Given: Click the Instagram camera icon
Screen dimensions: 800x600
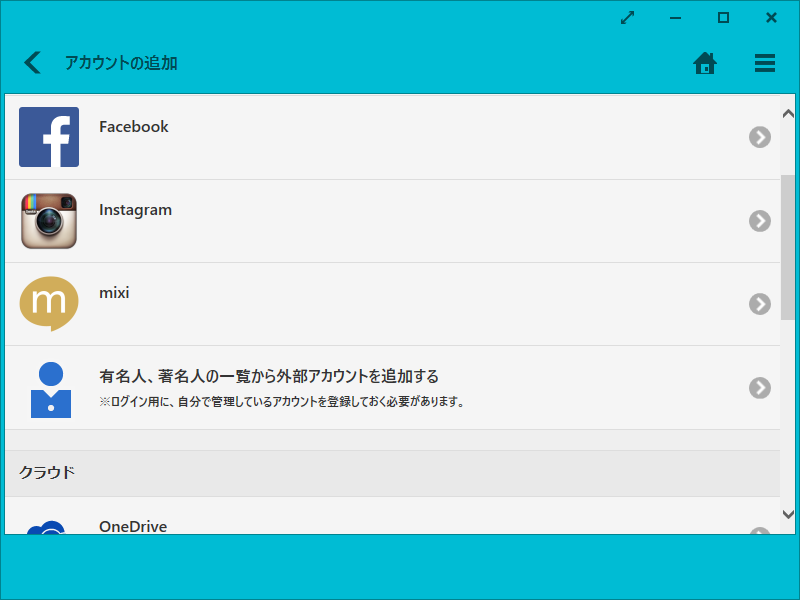Looking at the screenshot, I should [49, 221].
